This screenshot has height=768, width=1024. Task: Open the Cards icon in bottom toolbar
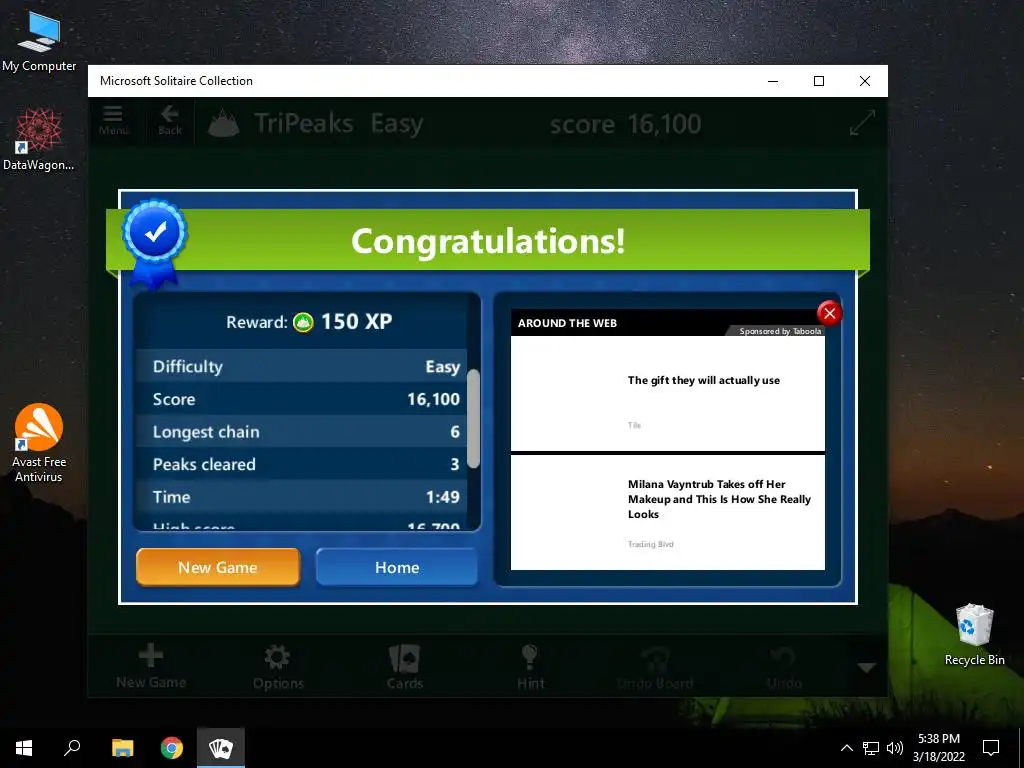(x=404, y=667)
